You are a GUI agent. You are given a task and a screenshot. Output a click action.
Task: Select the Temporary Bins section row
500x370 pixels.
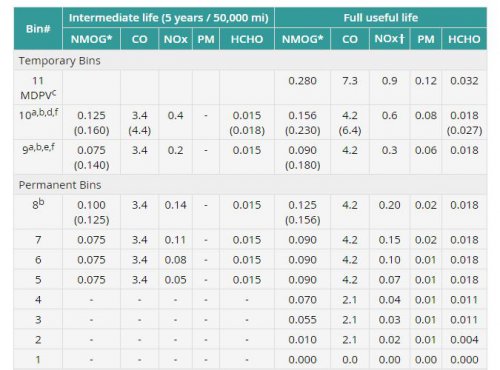pos(250,61)
